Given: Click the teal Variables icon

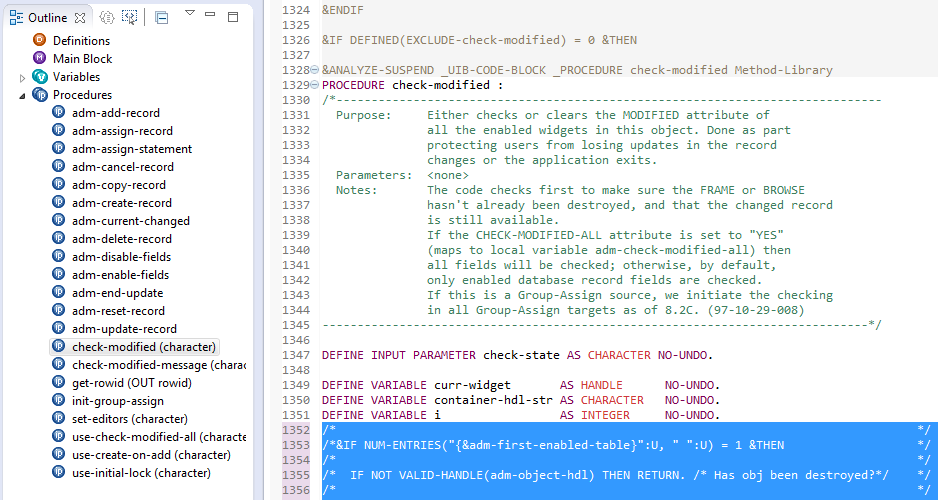Looking at the screenshot, I should click(x=40, y=76).
